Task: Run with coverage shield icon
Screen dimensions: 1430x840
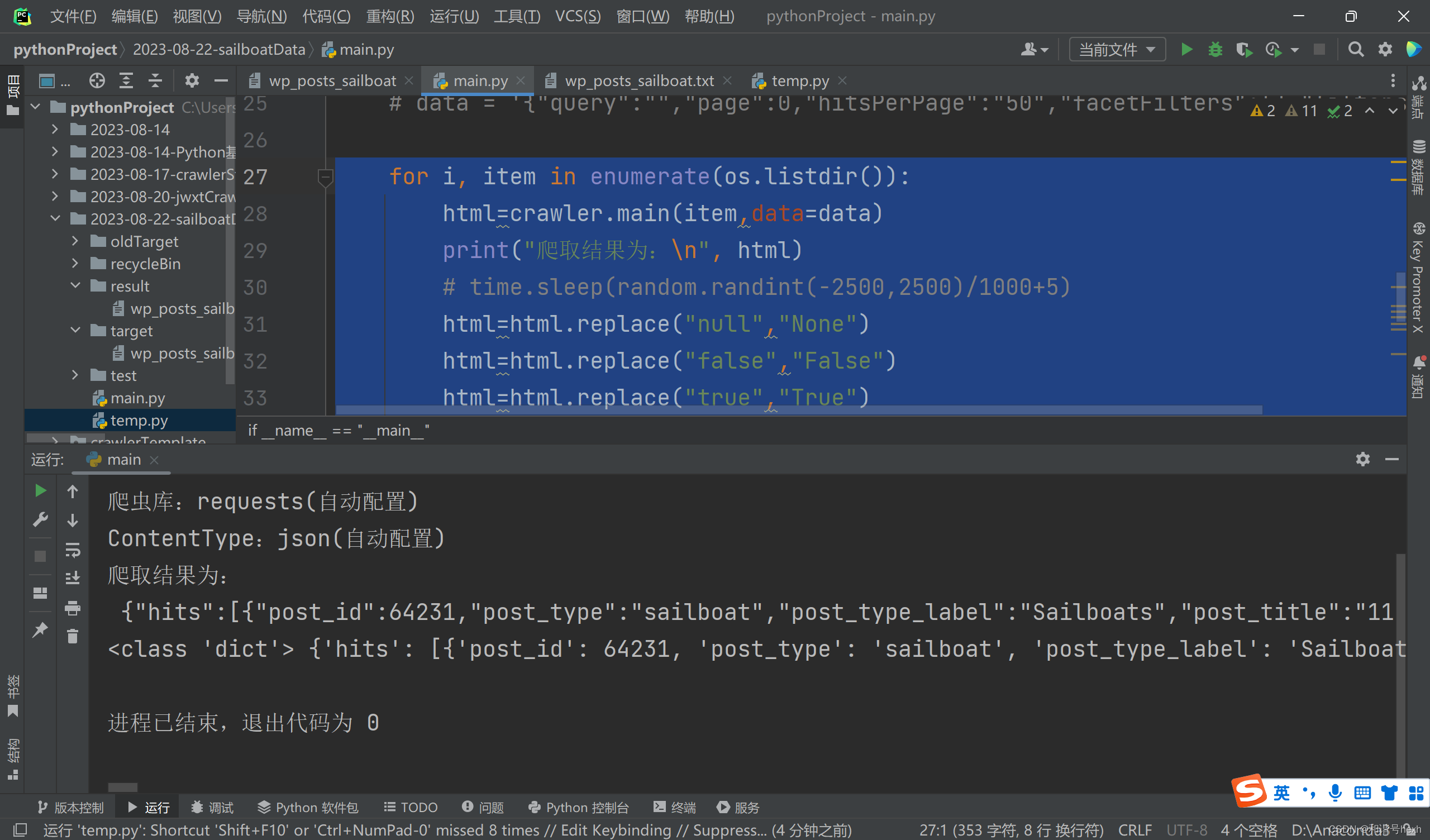Action: pyautogui.click(x=1244, y=49)
